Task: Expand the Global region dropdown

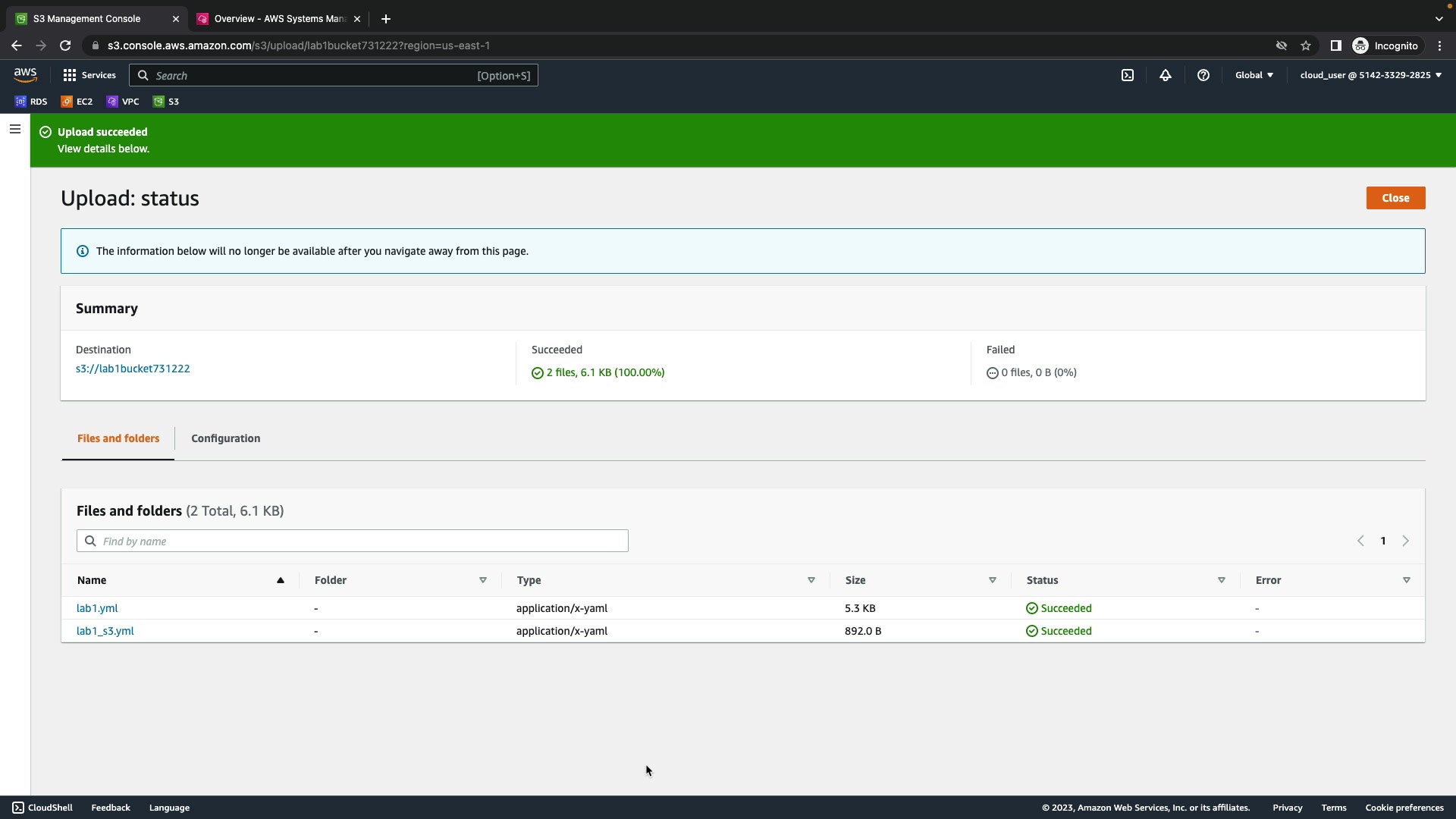Action: click(x=1254, y=75)
